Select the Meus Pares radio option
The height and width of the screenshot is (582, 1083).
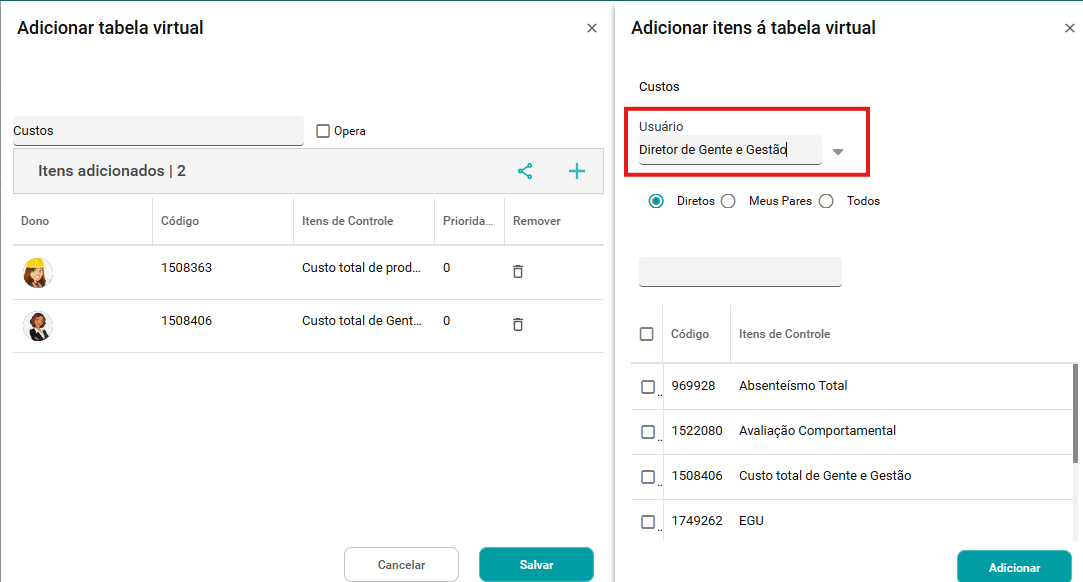[x=728, y=201]
